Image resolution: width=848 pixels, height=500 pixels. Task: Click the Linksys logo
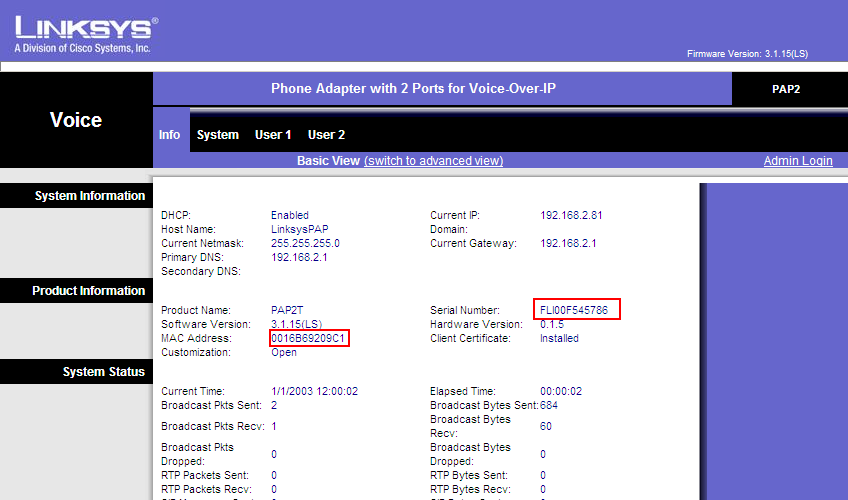click(x=86, y=34)
